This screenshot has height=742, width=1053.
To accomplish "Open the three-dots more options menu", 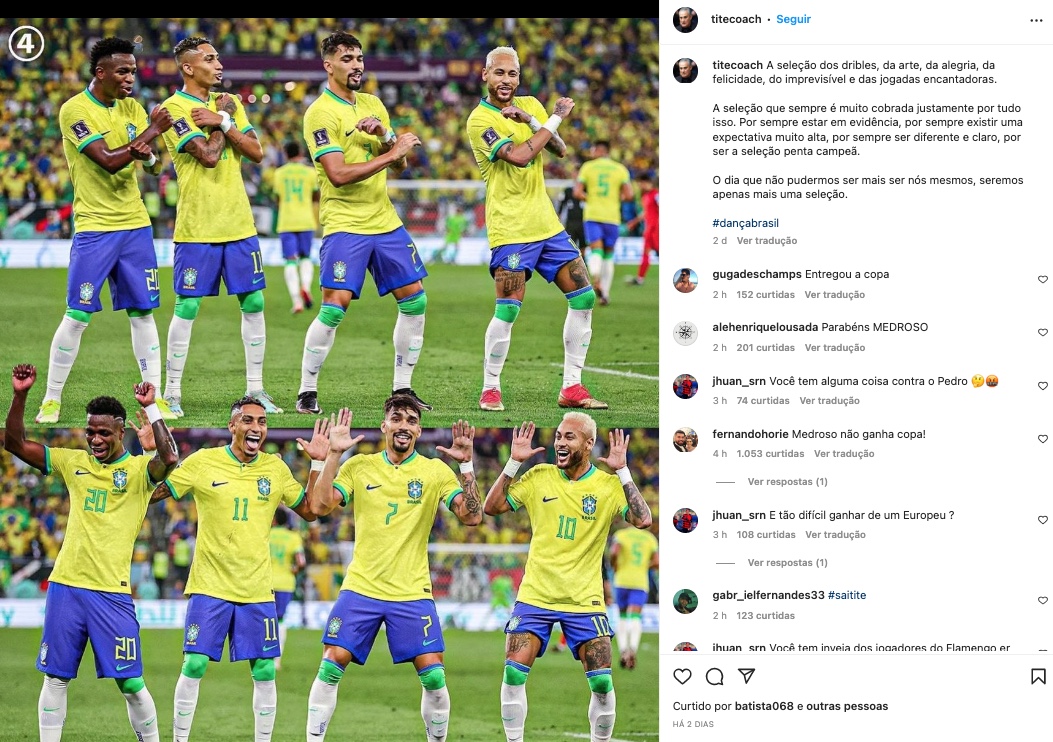I will 1036,20.
